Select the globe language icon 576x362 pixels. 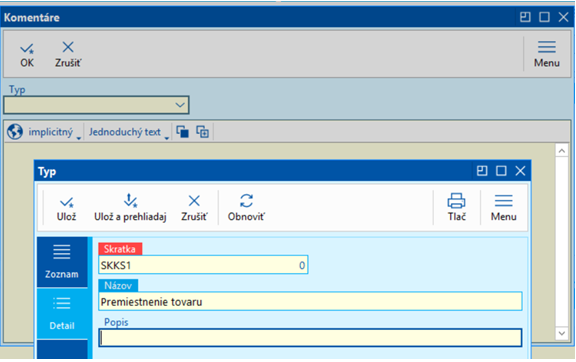tap(15, 132)
